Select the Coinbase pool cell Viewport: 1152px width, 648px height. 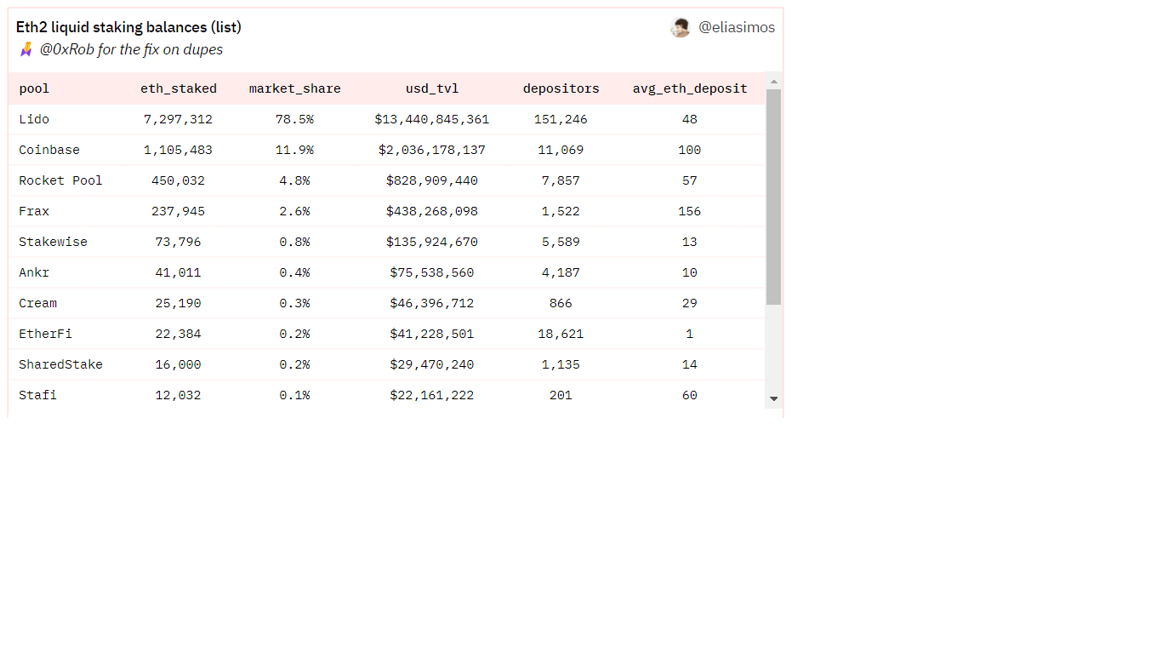click(x=49, y=151)
